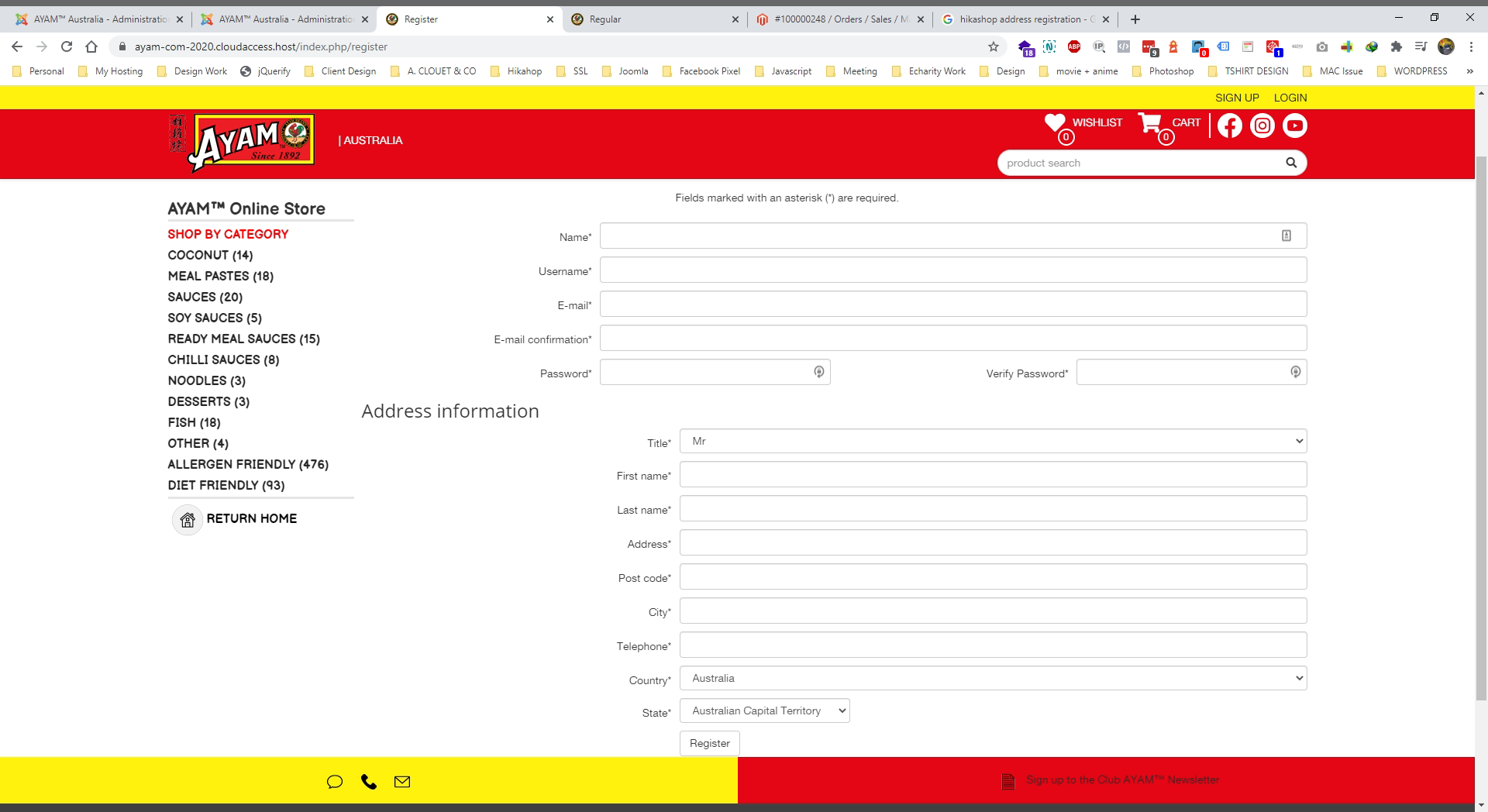
Task: Click the RETURN HOME link text
Action: click(252, 518)
